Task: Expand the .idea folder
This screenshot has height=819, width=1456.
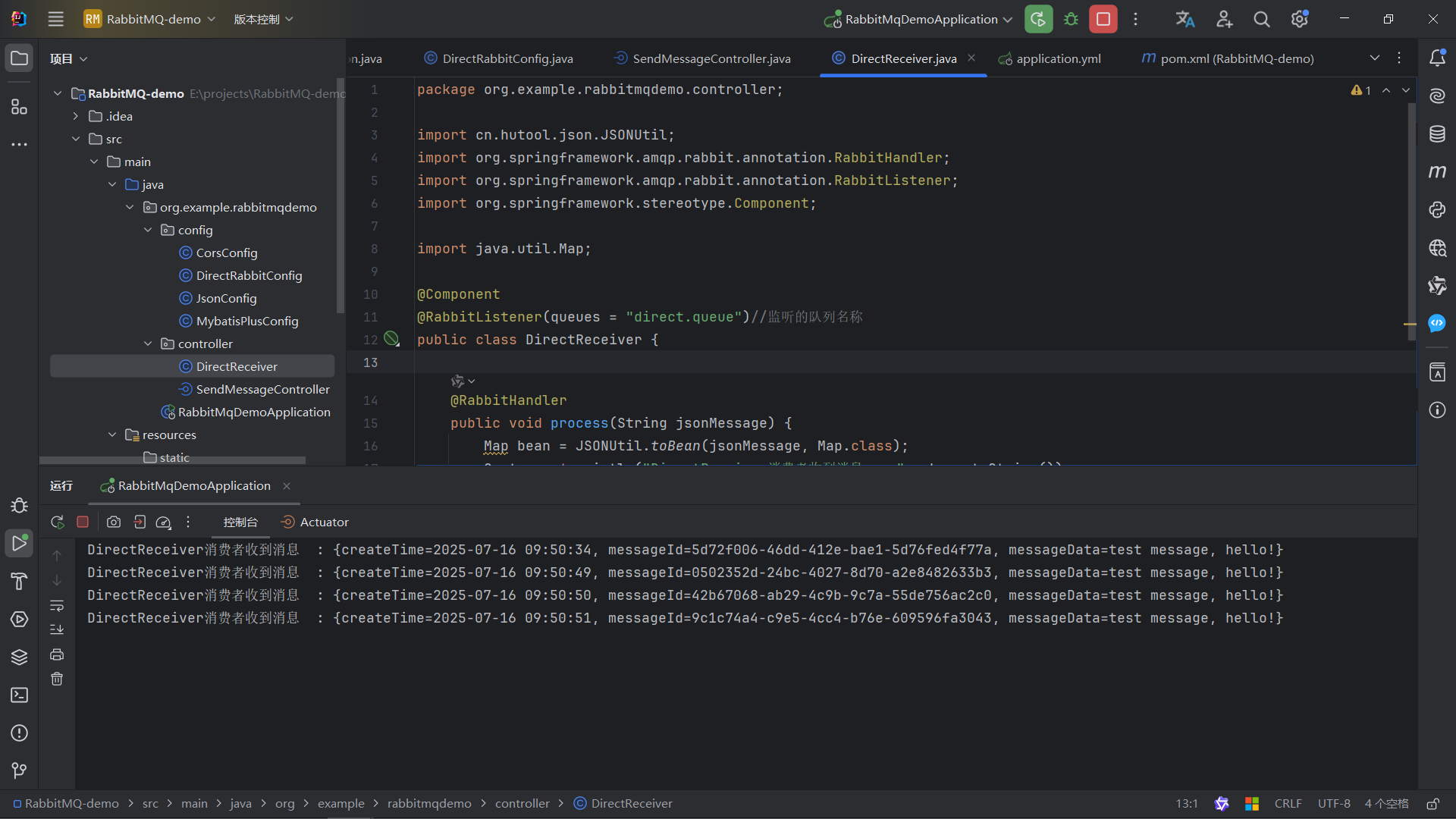Action: pyautogui.click(x=76, y=116)
